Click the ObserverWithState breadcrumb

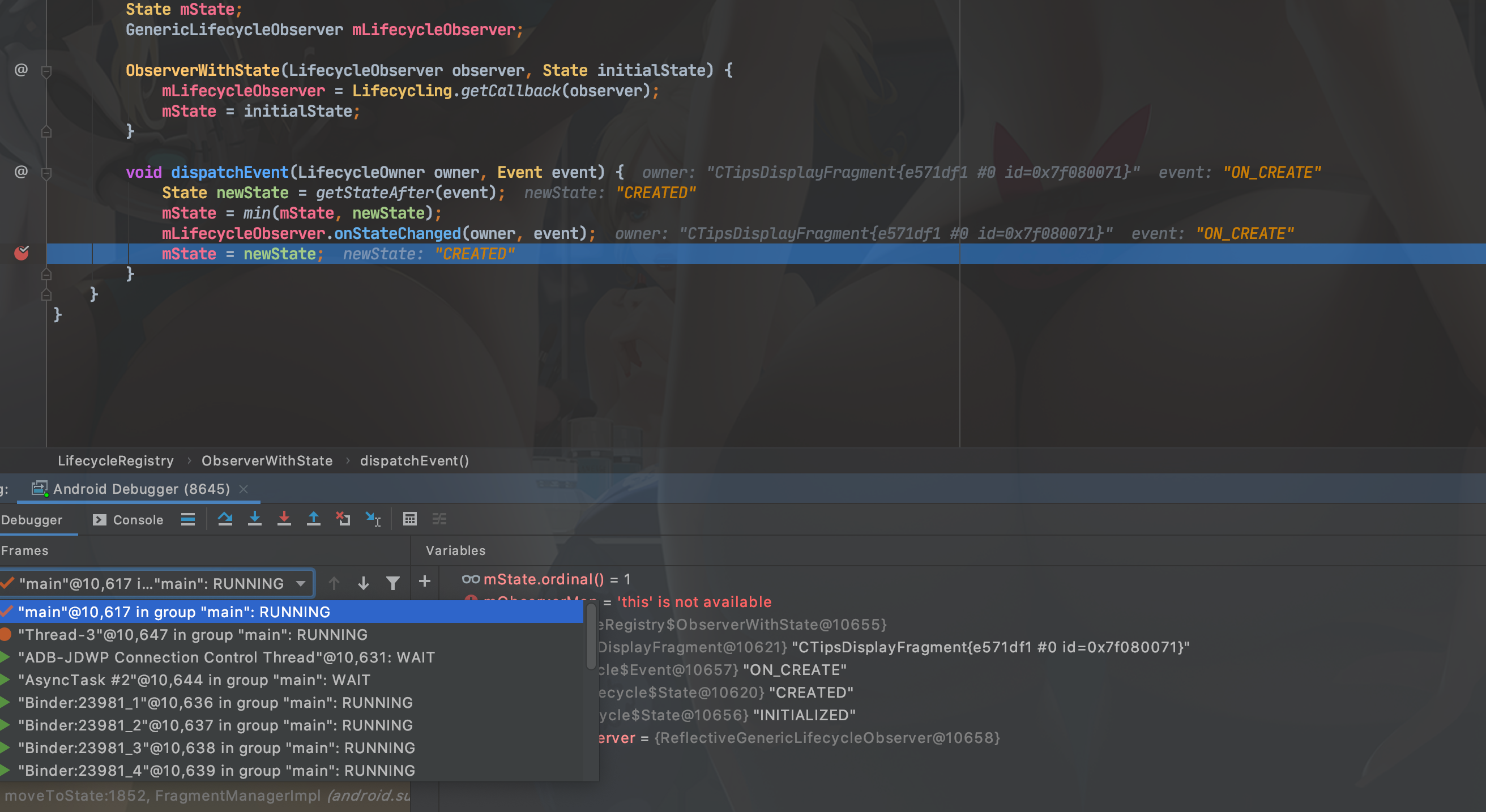(267, 461)
